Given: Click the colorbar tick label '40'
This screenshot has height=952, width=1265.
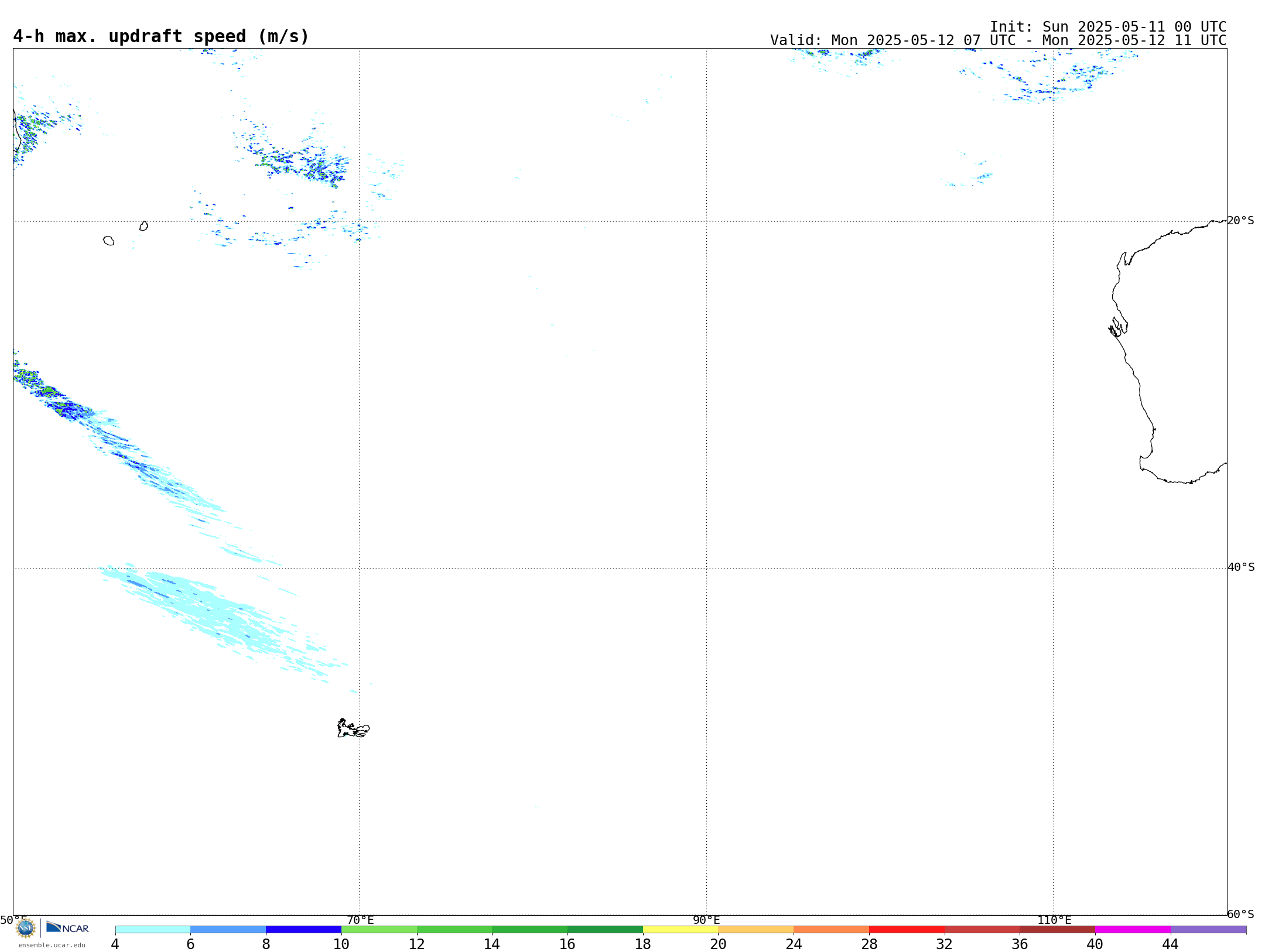Looking at the screenshot, I should 1095,944.
